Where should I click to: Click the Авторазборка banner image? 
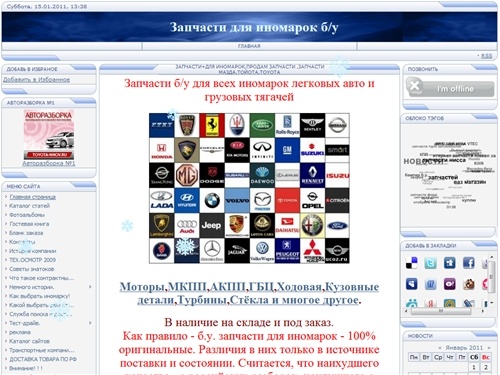pos(49,135)
